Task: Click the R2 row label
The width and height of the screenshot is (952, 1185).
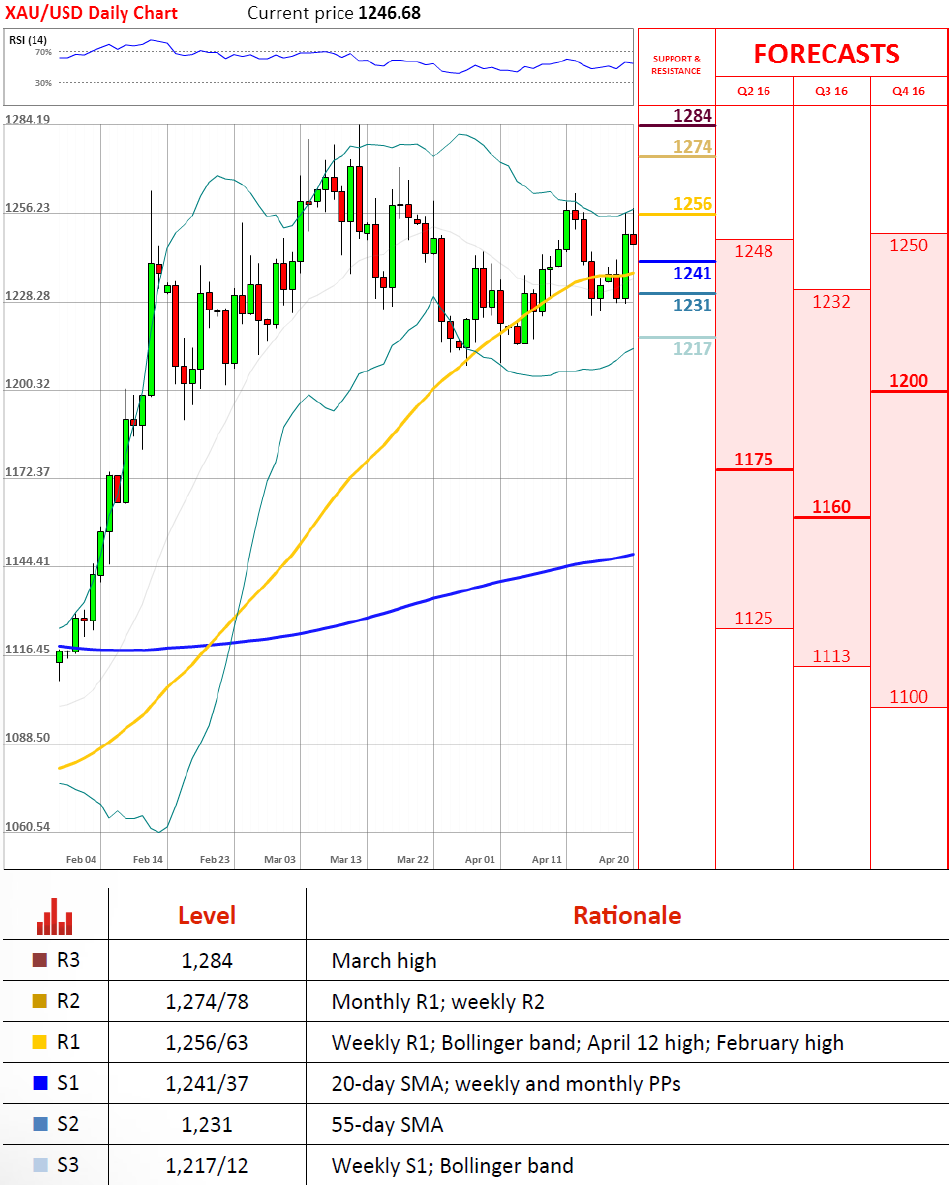Action: pos(68,1001)
